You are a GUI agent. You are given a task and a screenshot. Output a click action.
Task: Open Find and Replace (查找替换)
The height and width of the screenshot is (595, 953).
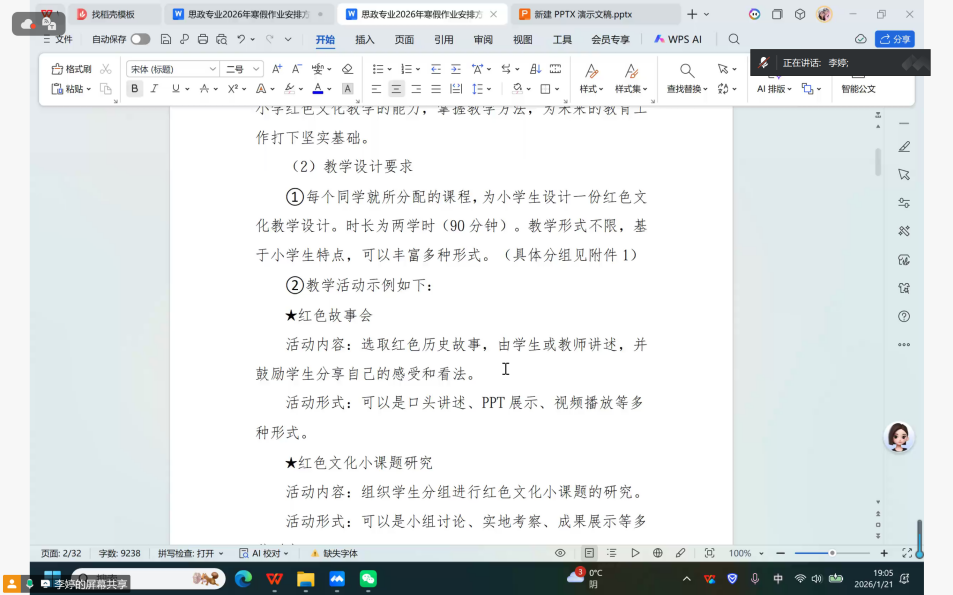click(687, 78)
